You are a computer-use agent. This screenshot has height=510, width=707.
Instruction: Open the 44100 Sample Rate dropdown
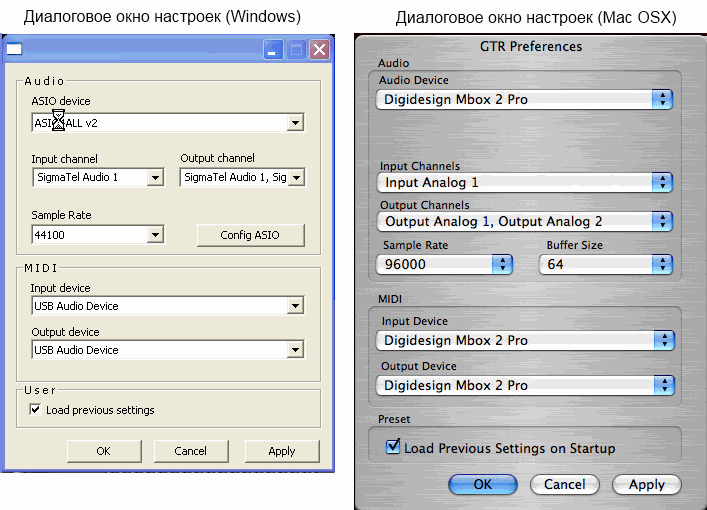click(154, 235)
